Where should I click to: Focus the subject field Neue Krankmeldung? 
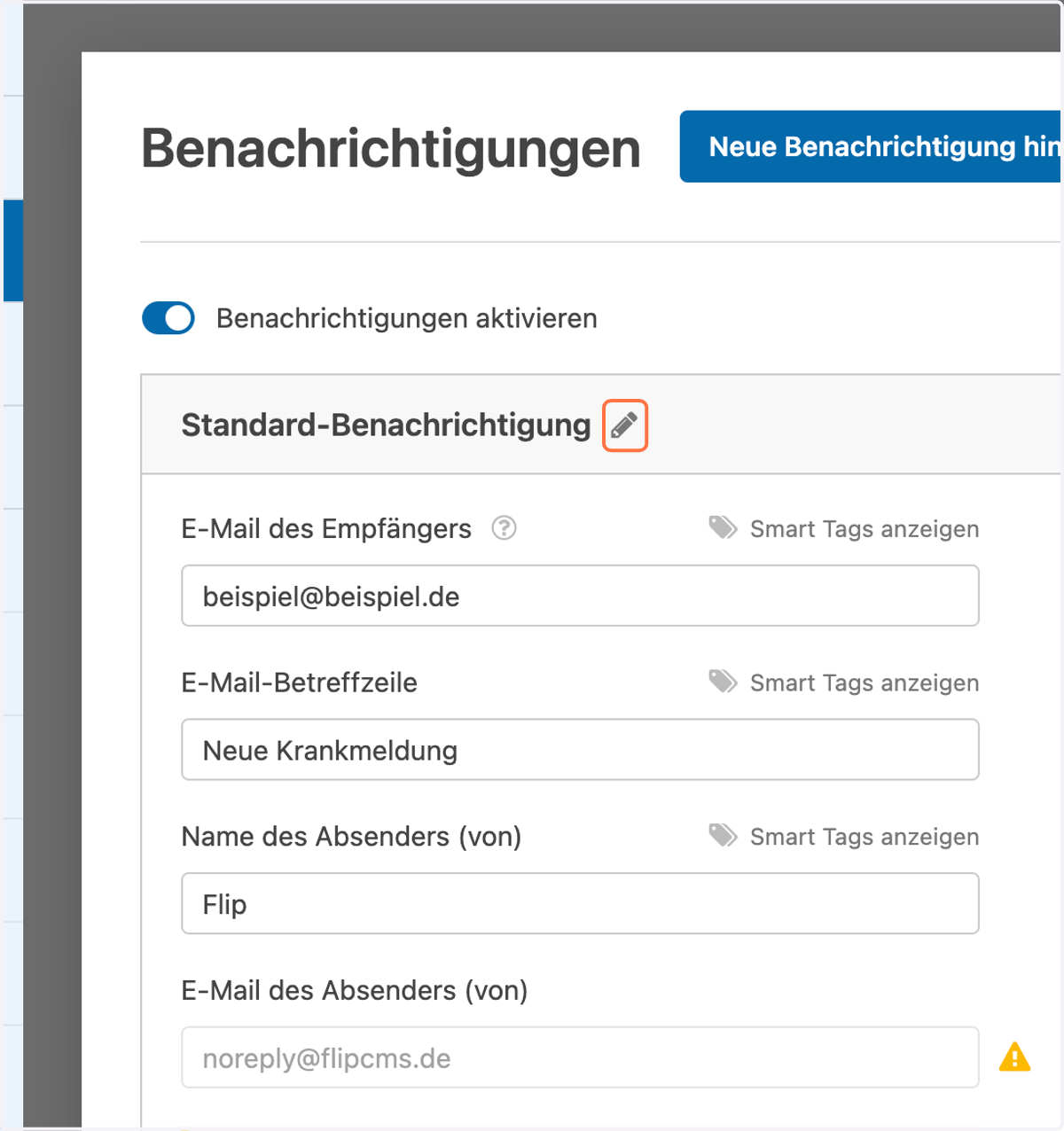coord(580,750)
